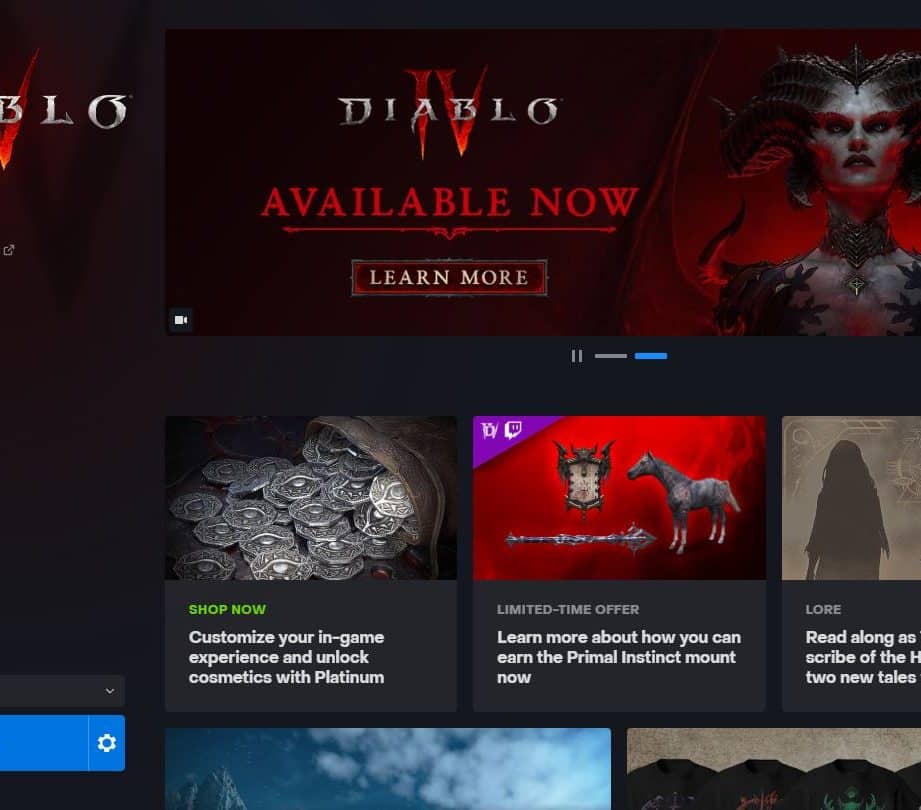Open the snowy mountain news card
Viewport: 921px width, 810px height.
(x=388, y=769)
